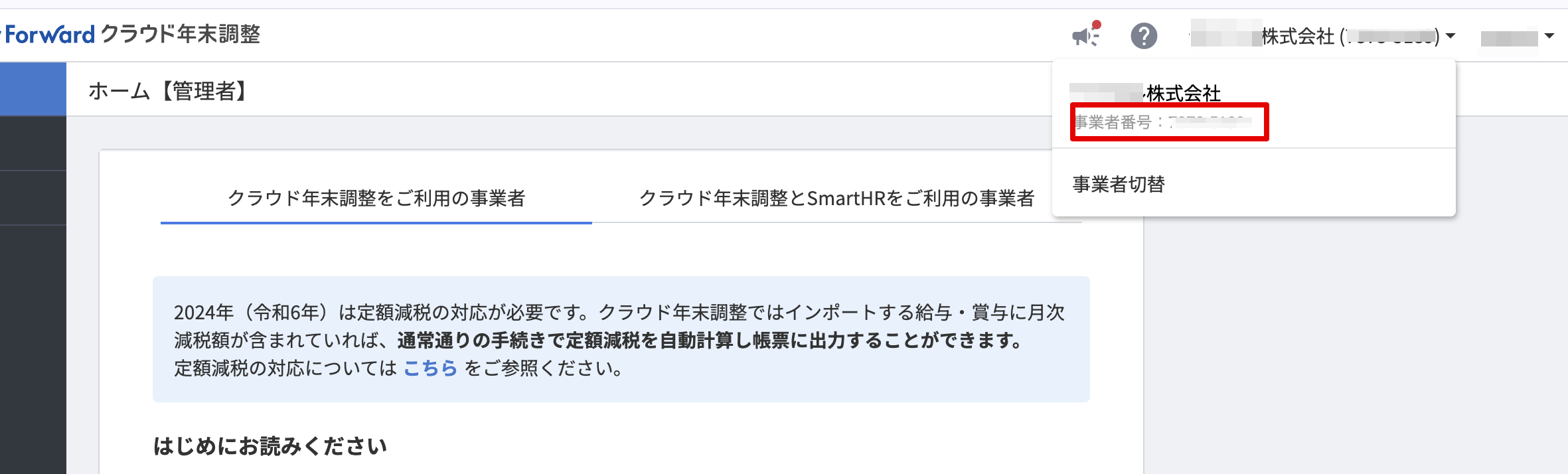Open the megaphone announcements icon
The width and height of the screenshot is (1568, 474).
(1085, 36)
